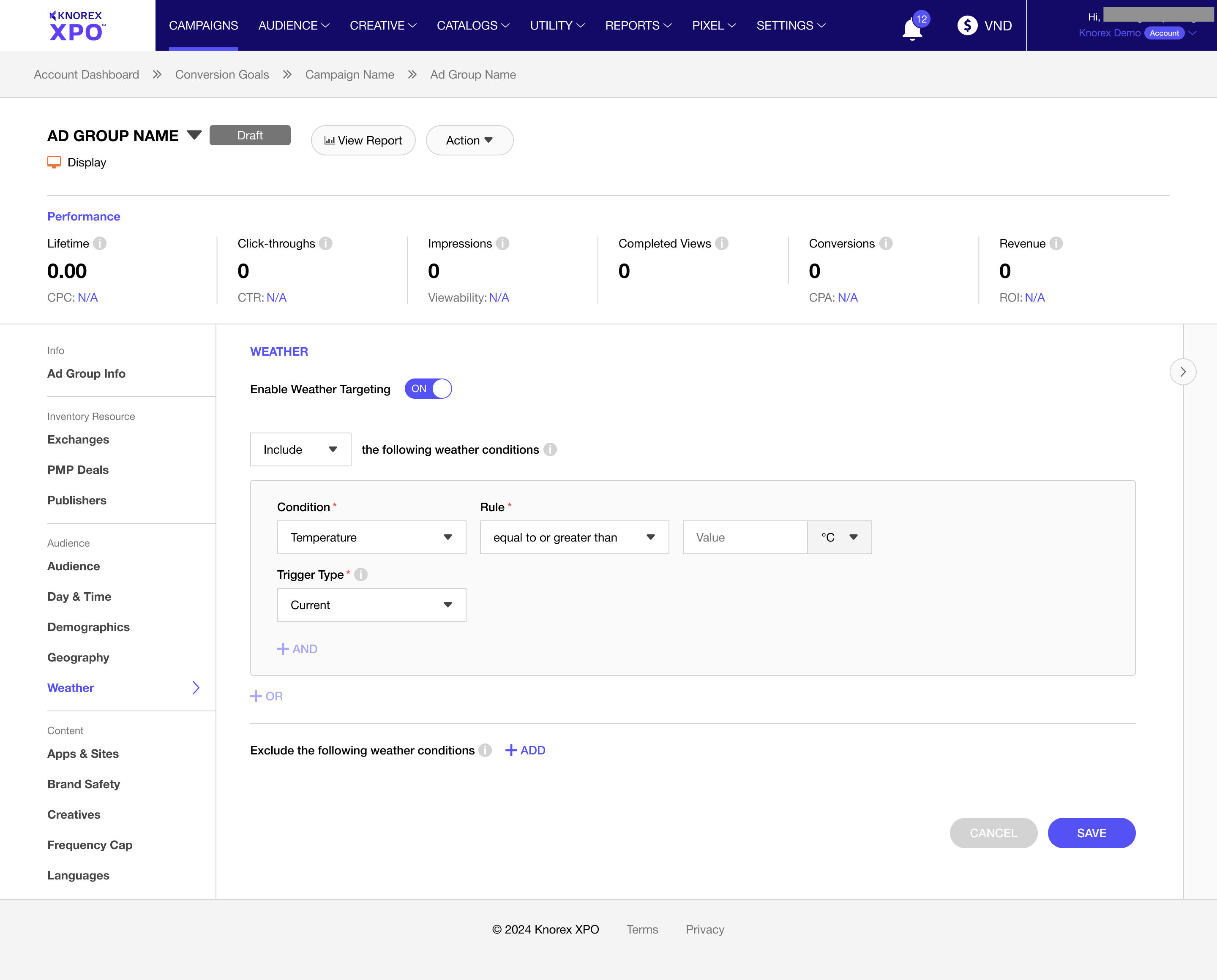This screenshot has height=980, width=1217.
Task: Expand the right side panel arrow
Action: 1182,371
